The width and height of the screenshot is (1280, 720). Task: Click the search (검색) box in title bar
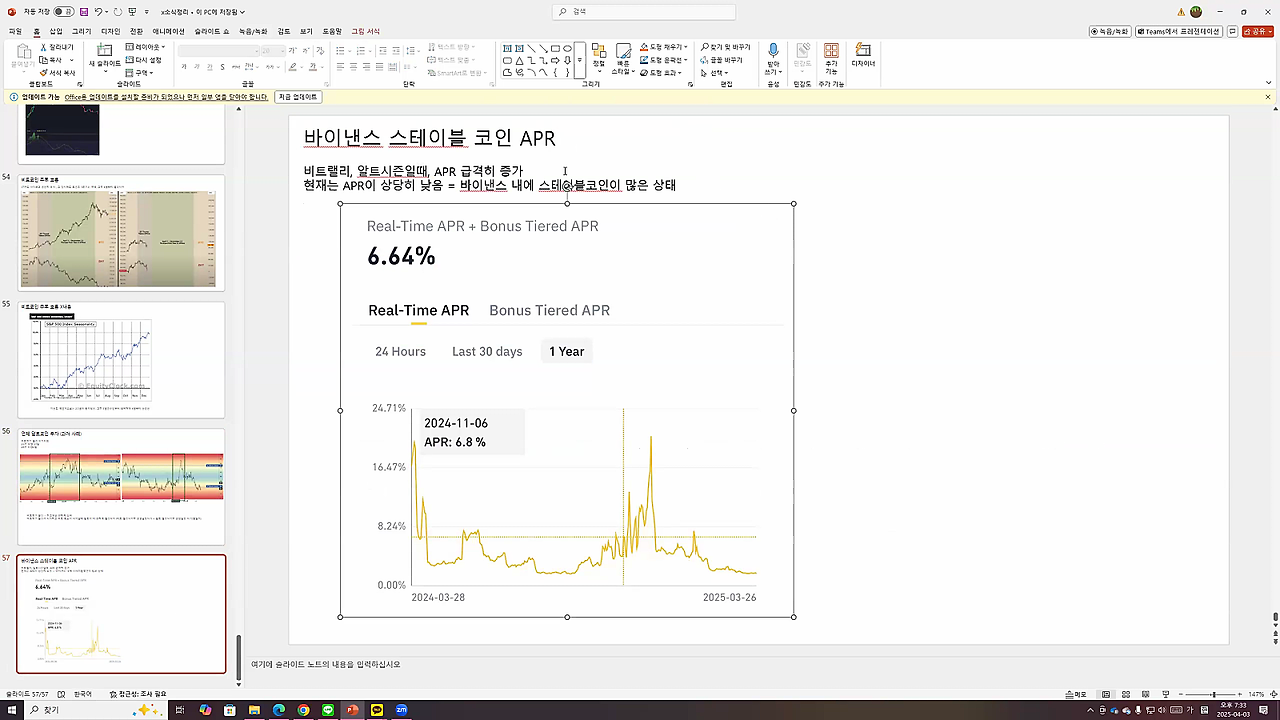point(643,12)
